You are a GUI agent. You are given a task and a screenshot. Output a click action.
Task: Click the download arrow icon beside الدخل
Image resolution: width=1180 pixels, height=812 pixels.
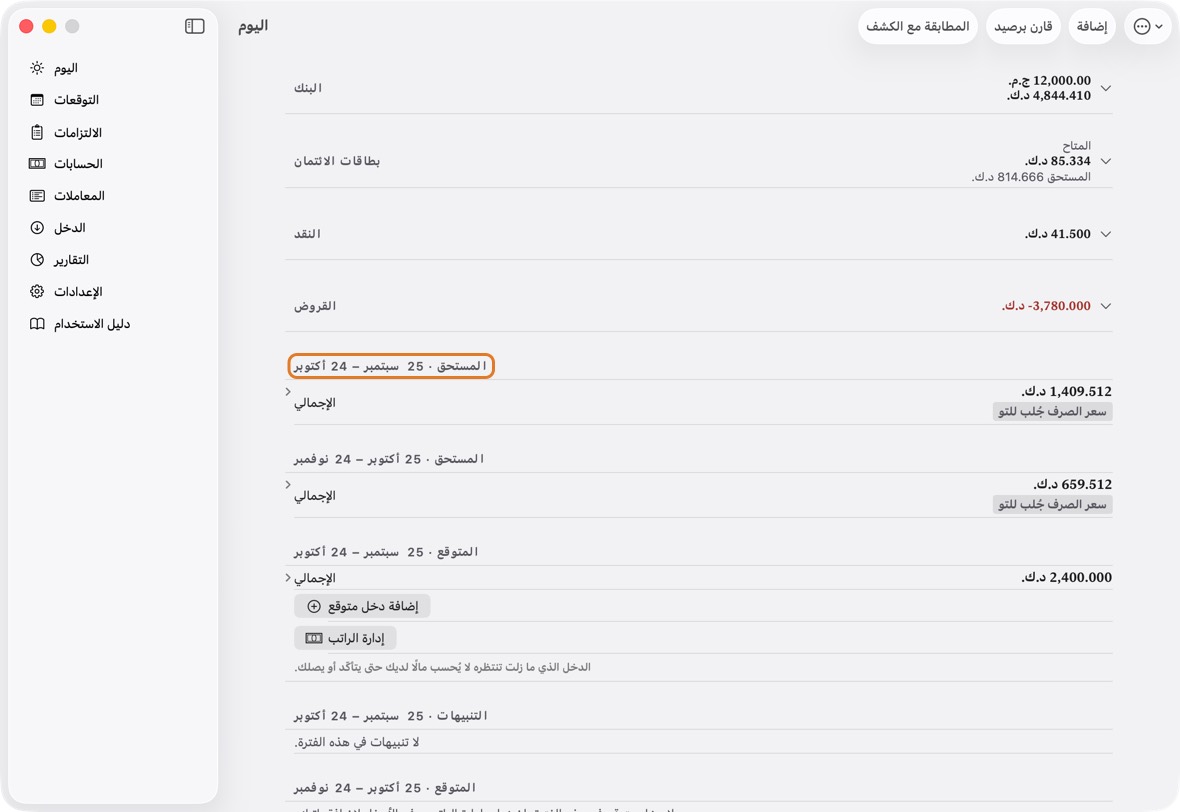point(37,227)
